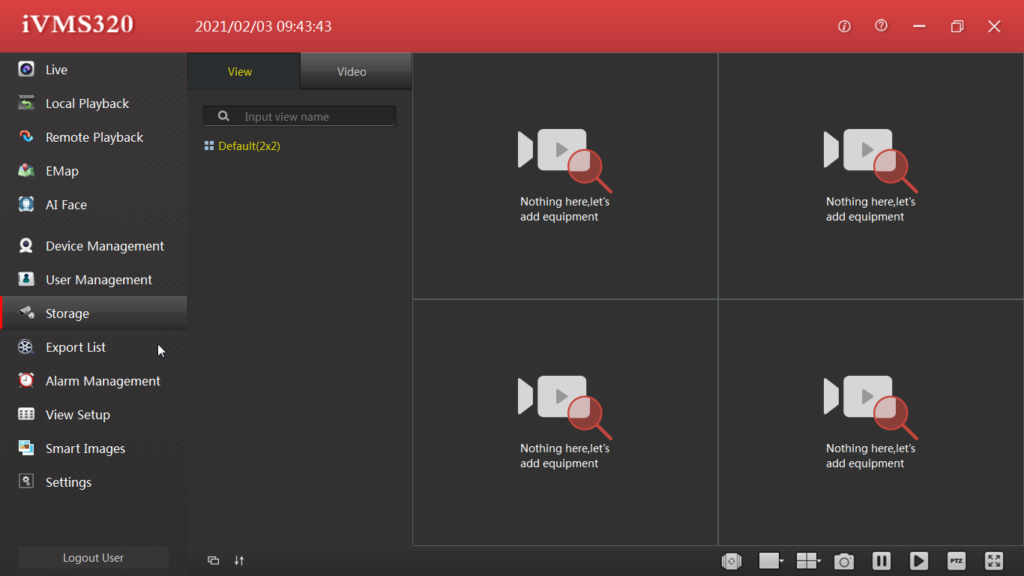Take a snapshot with the camera icon
Viewport: 1024px width, 576px height.
pos(845,561)
